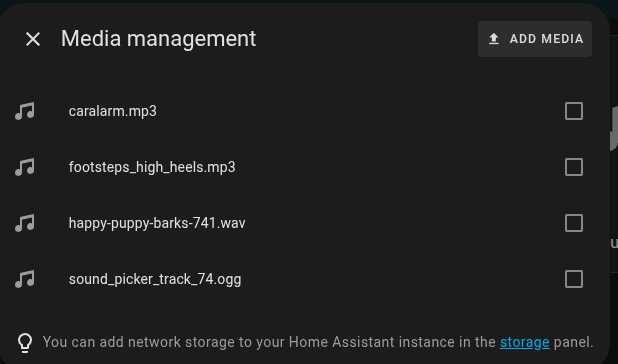Close the Media management dialog
The image size is (618, 364).
tap(33, 39)
